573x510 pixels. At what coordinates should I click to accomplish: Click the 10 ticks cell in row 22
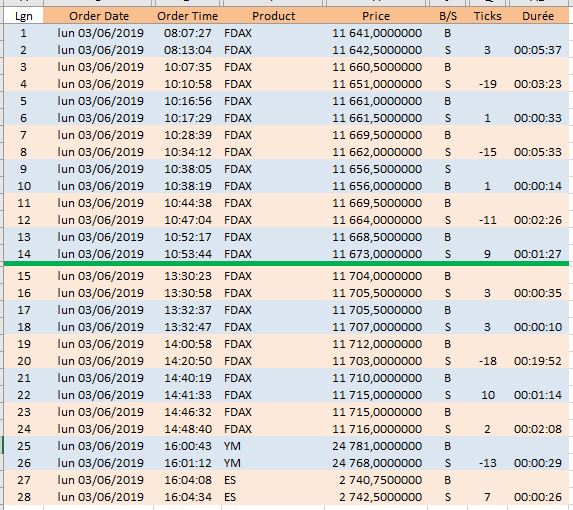click(487, 395)
